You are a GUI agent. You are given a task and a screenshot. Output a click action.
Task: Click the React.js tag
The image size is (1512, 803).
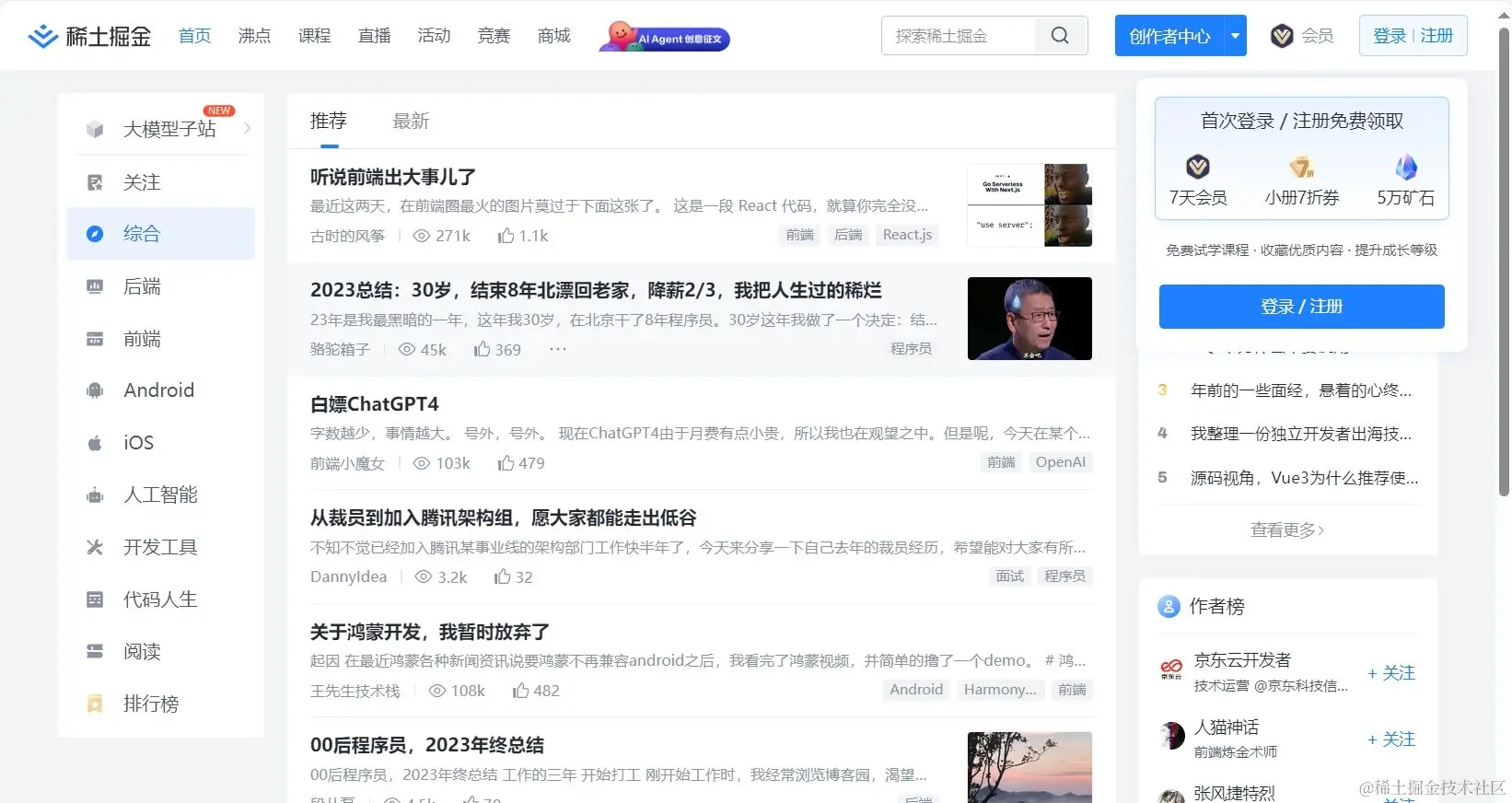(x=907, y=235)
